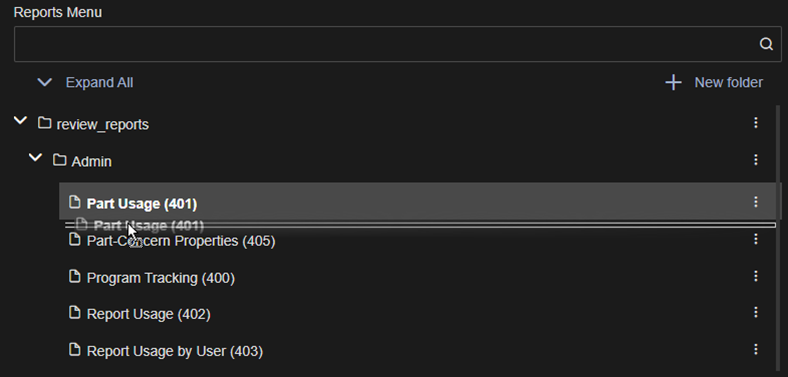788x377 pixels.
Task: Click the reports list vertical scrollbar
Action: 778,236
